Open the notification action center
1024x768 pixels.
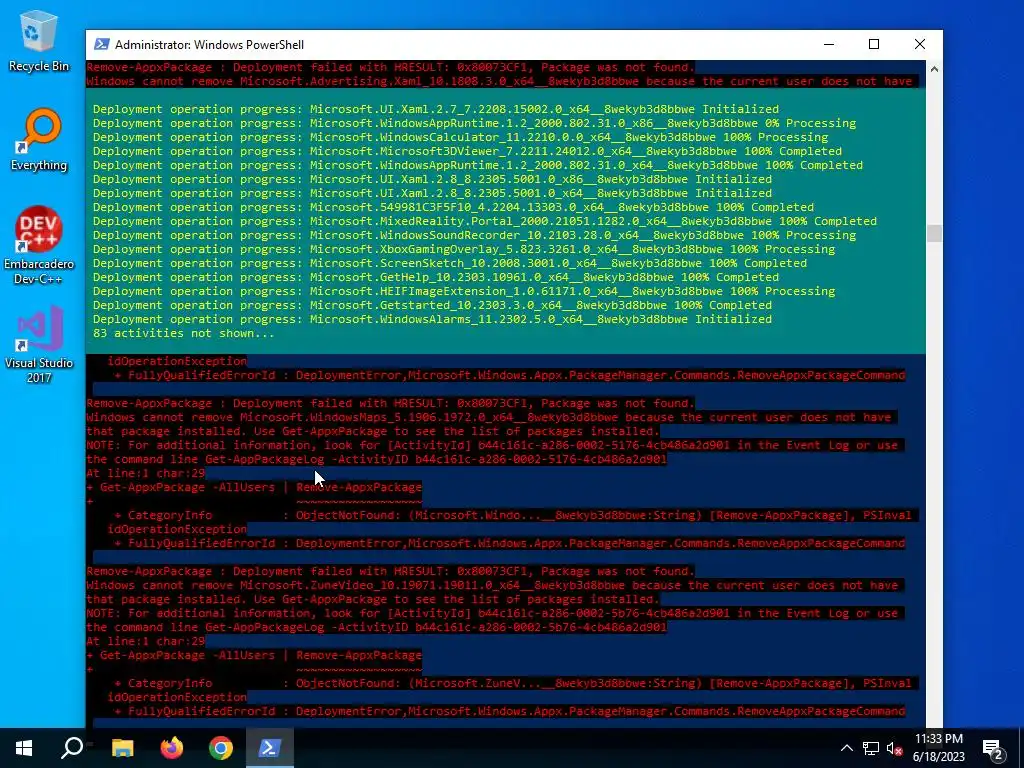pos(993,748)
